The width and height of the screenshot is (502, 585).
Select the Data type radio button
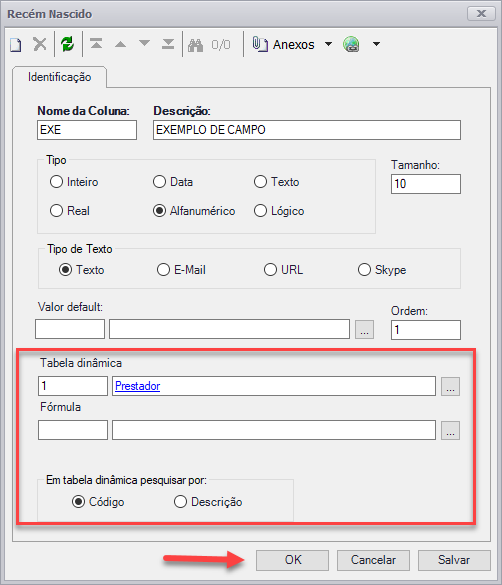point(159,182)
